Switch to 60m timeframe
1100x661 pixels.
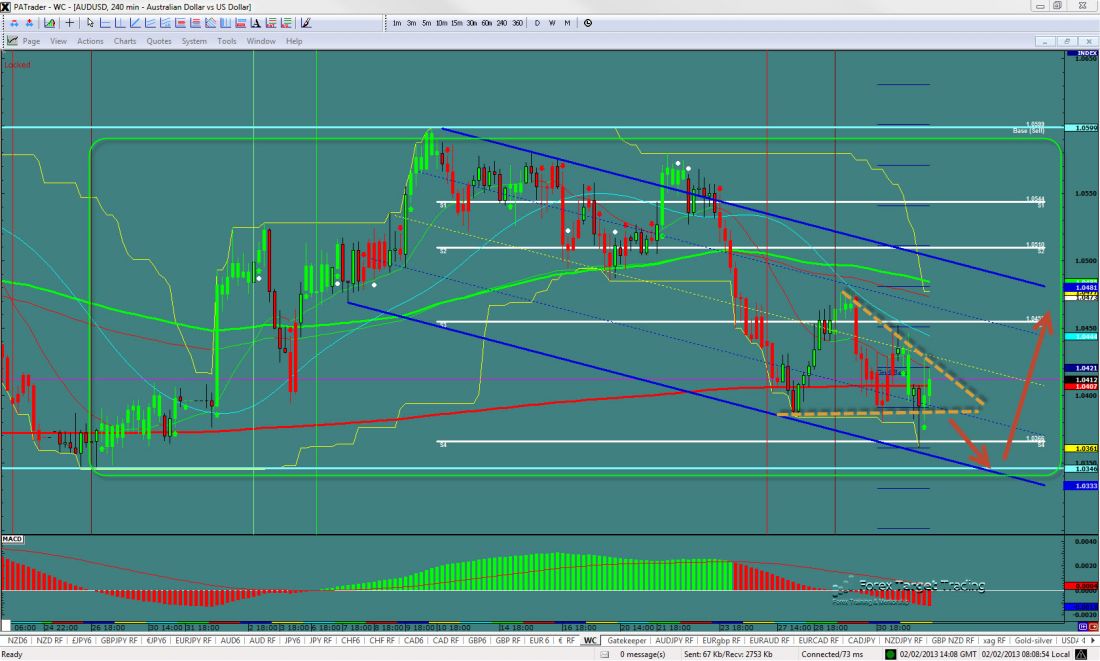(x=486, y=23)
